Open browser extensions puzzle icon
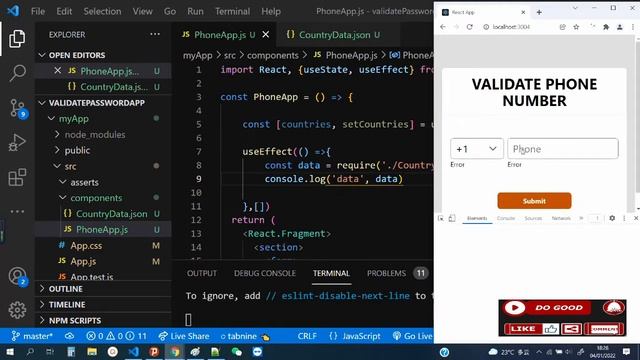640x360 pixels. (x=606, y=27)
